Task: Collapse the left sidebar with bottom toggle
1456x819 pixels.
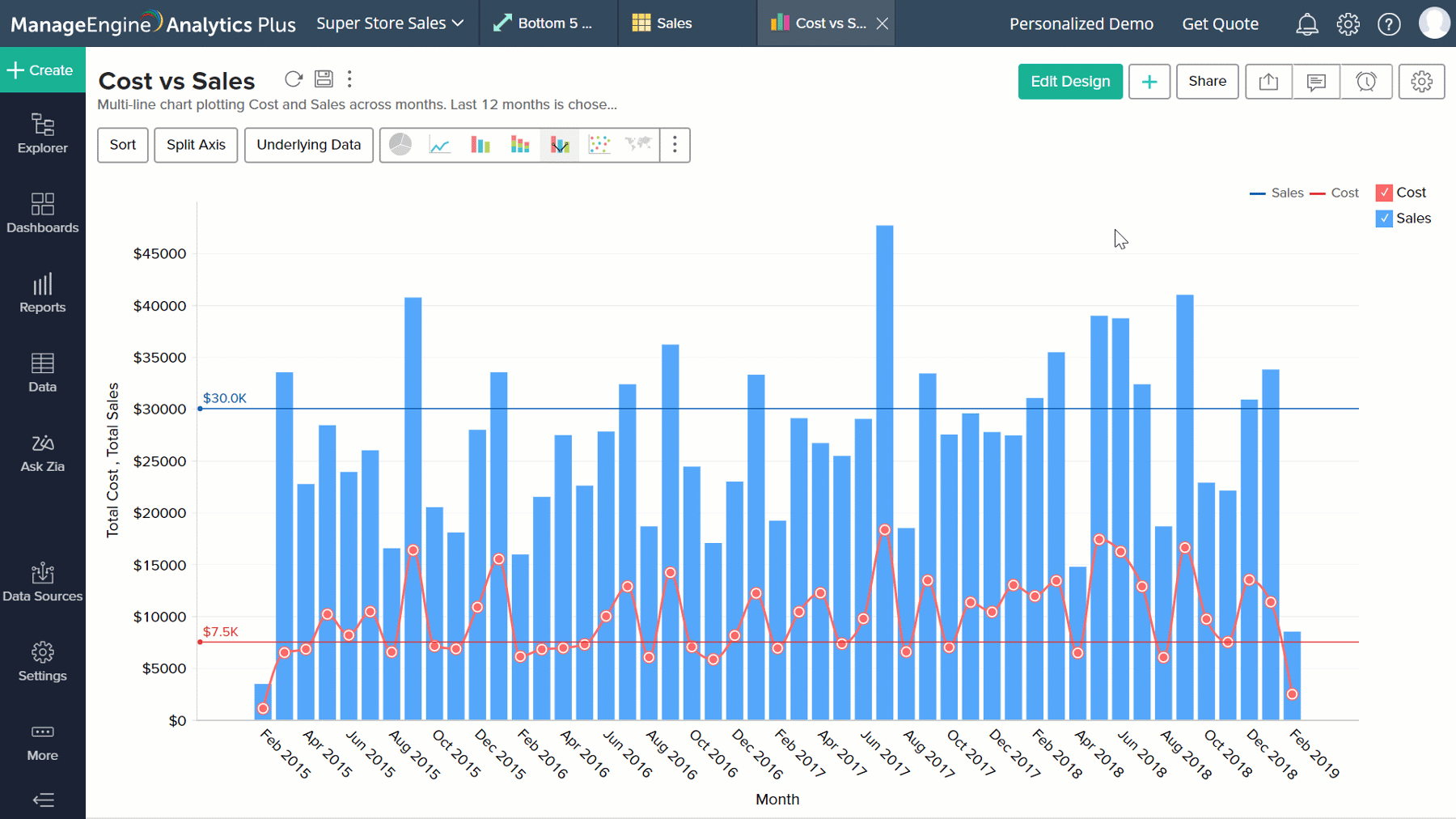Action: [x=43, y=800]
